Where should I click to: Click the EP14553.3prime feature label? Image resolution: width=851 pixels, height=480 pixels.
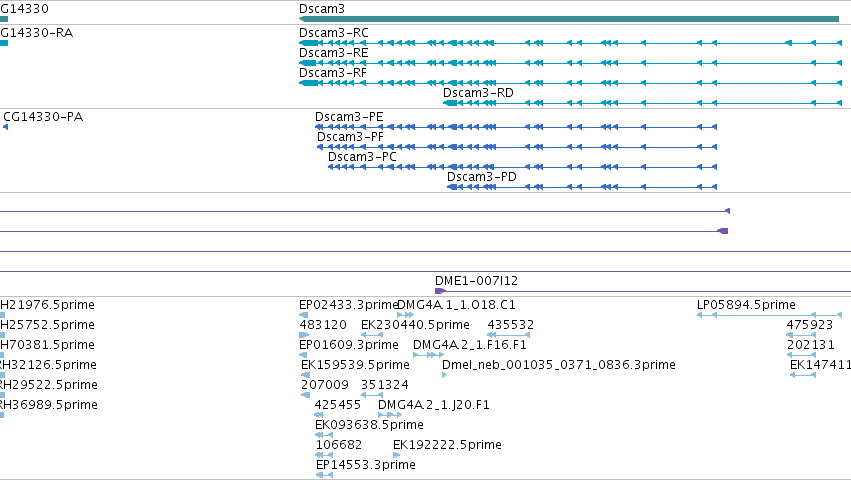pyautogui.click(x=366, y=465)
